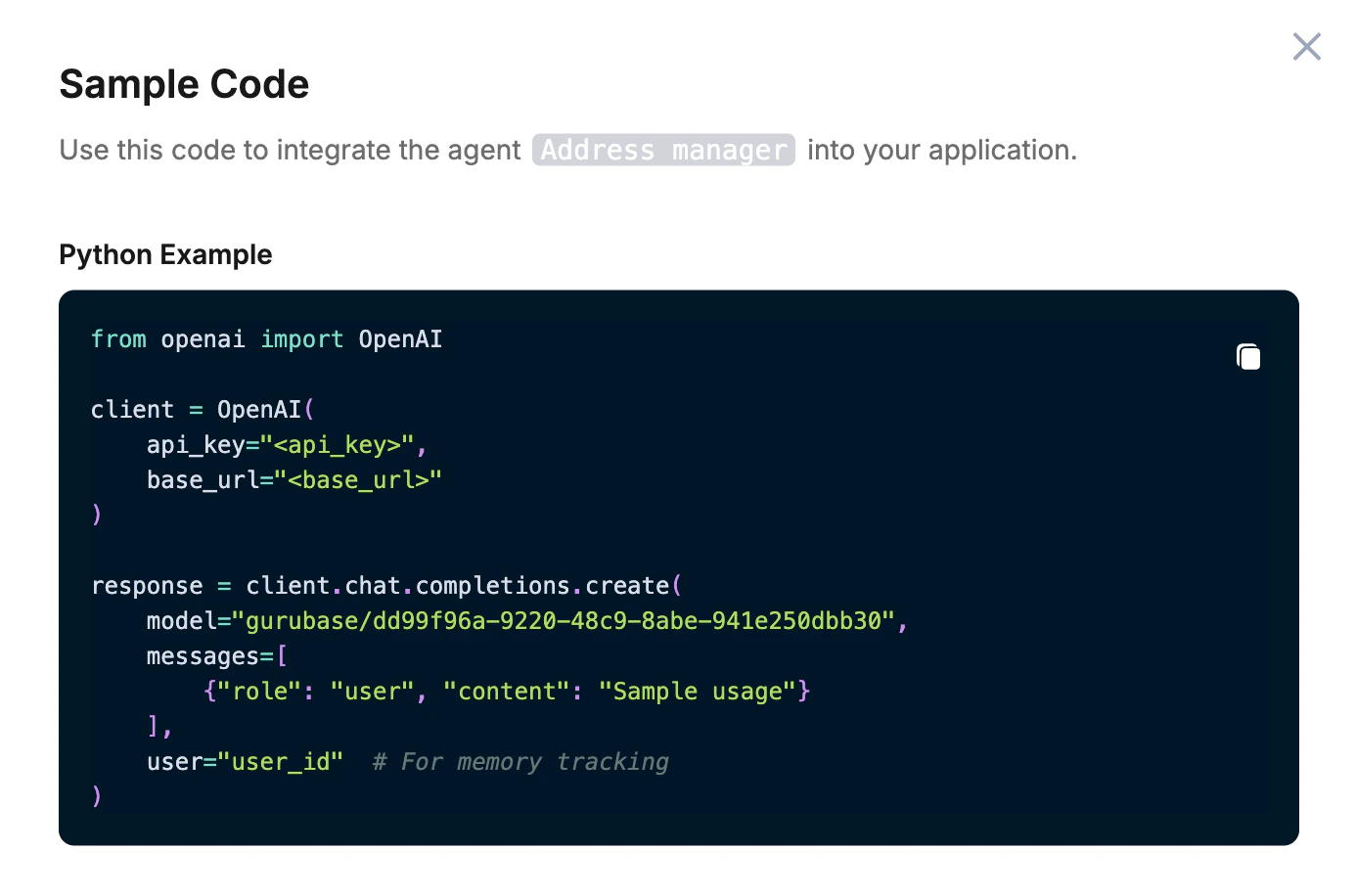Click the 'messages=[' line

click(x=217, y=656)
